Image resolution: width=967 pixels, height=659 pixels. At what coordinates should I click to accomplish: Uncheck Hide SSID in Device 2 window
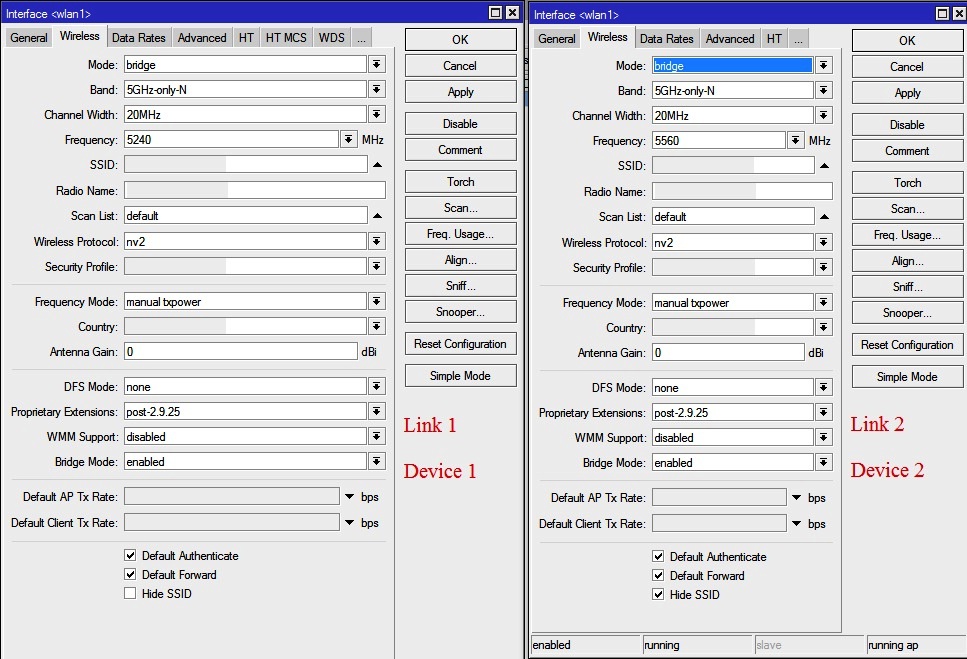click(x=658, y=594)
